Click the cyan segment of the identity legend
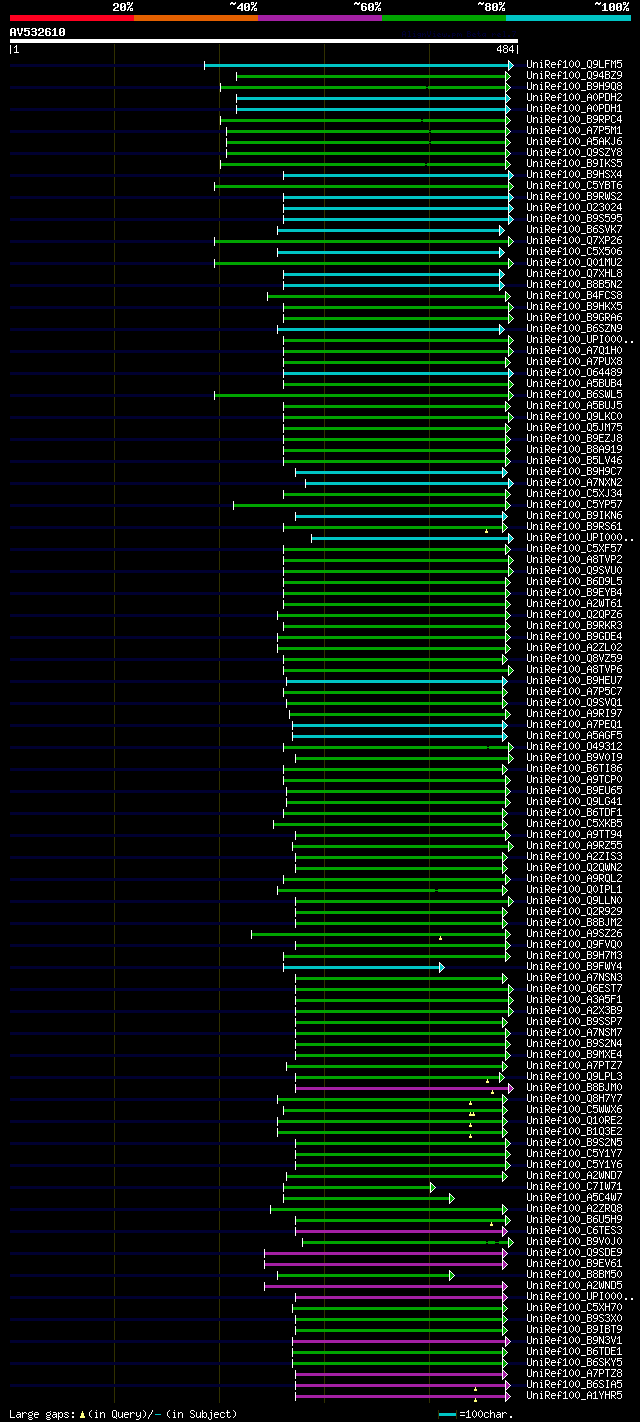 (x=568, y=17)
